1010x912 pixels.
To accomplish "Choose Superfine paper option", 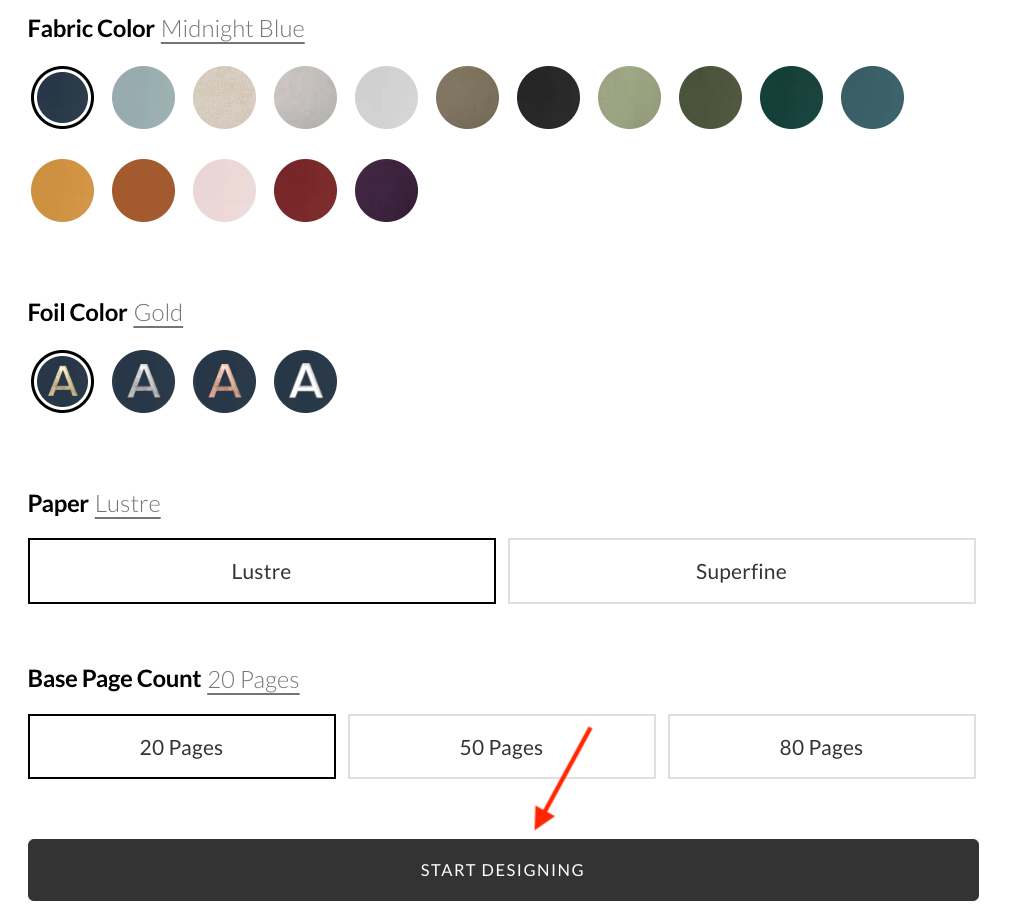I will coord(741,572).
